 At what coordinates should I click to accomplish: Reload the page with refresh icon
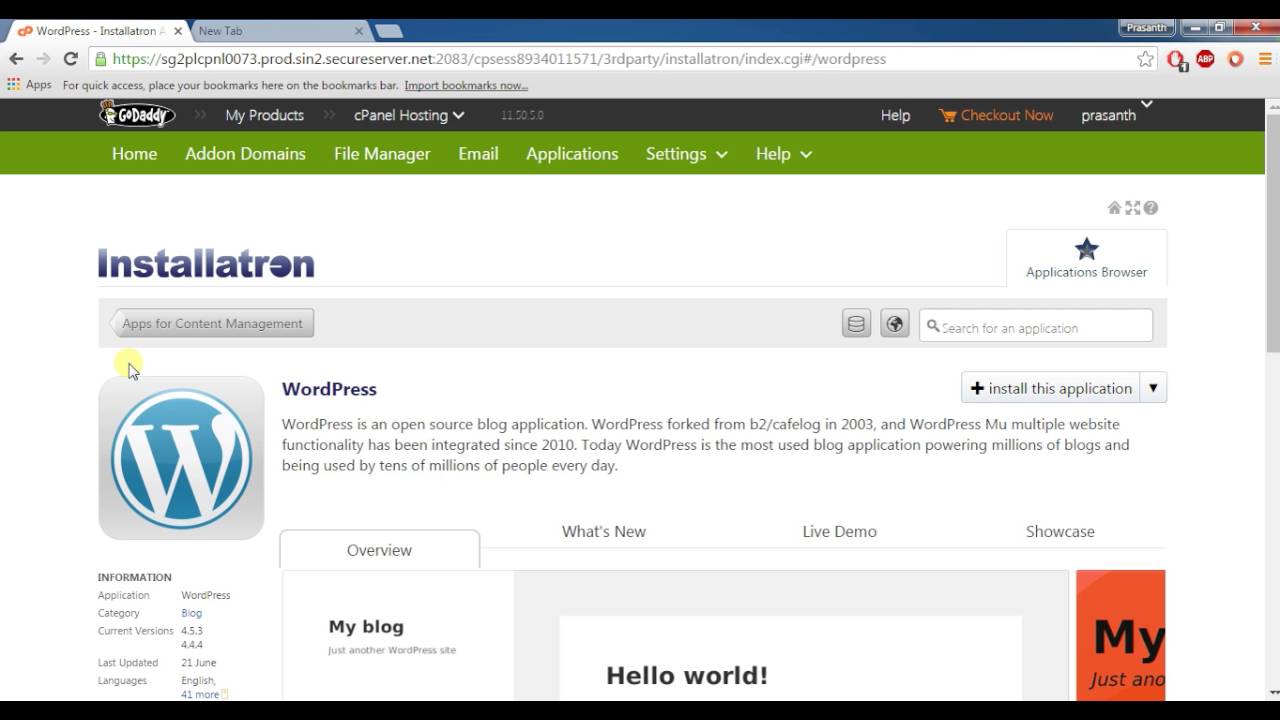click(x=70, y=59)
